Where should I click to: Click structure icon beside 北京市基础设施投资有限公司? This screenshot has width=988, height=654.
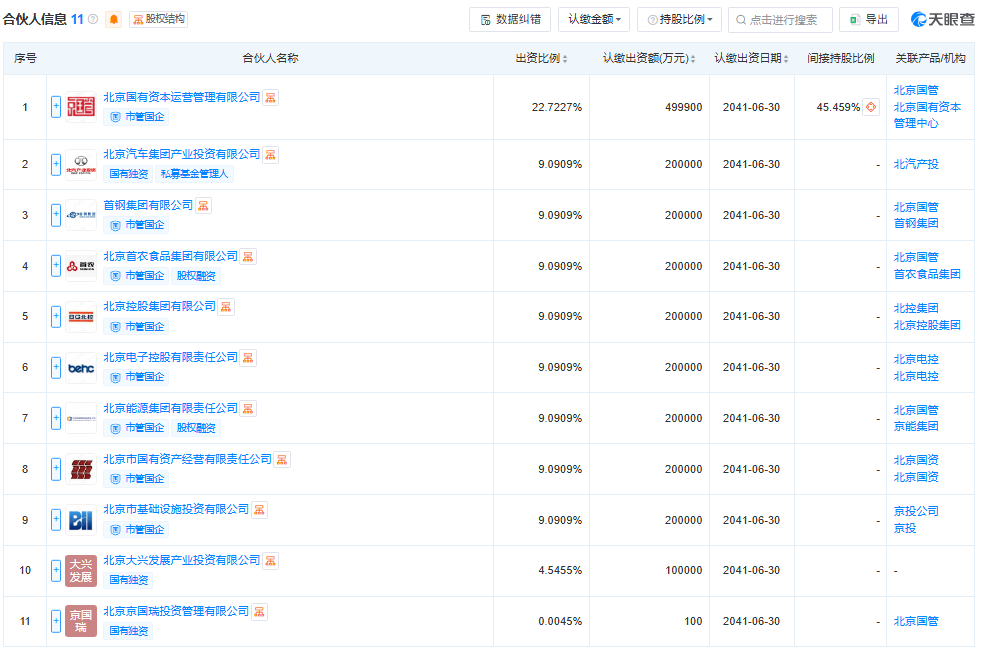259,510
